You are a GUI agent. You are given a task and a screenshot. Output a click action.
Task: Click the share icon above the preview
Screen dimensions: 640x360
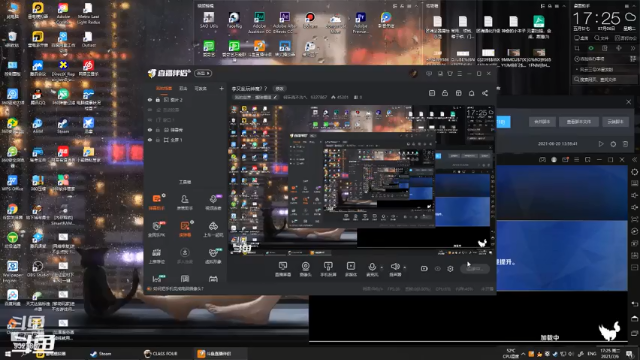click(485, 93)
